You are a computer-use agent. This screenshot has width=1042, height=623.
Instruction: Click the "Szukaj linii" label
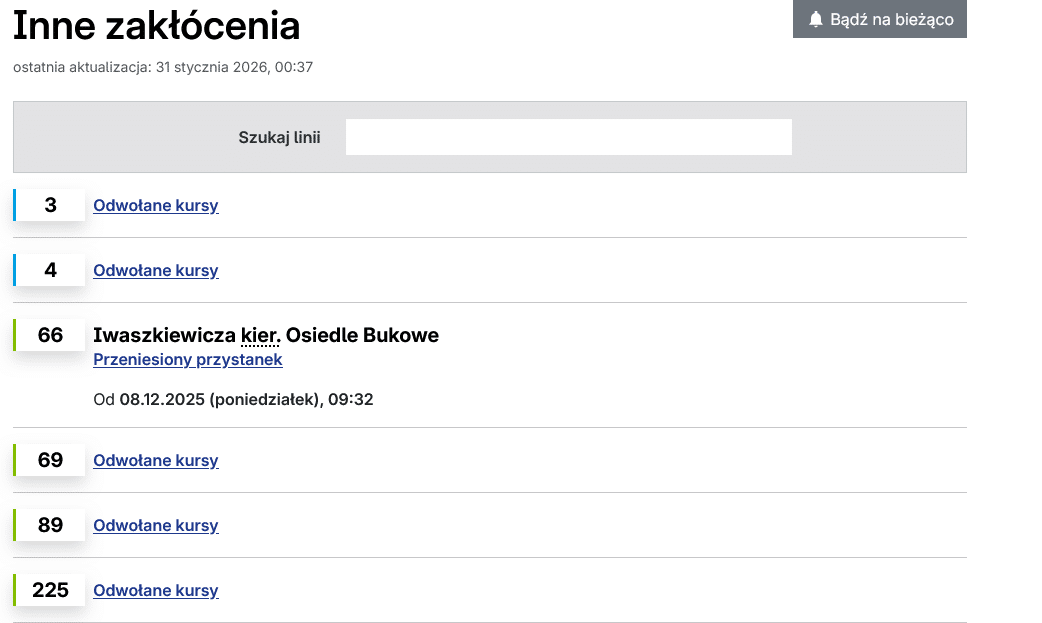(x=279, y=137)
